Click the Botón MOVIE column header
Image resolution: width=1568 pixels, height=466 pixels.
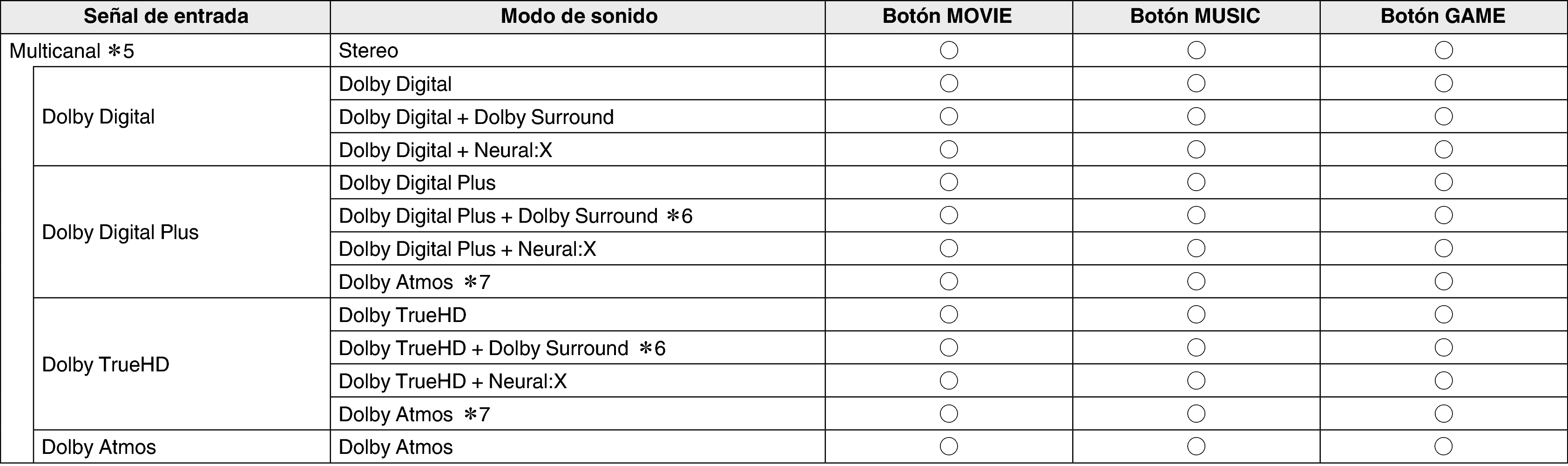(x=947, y=16)
